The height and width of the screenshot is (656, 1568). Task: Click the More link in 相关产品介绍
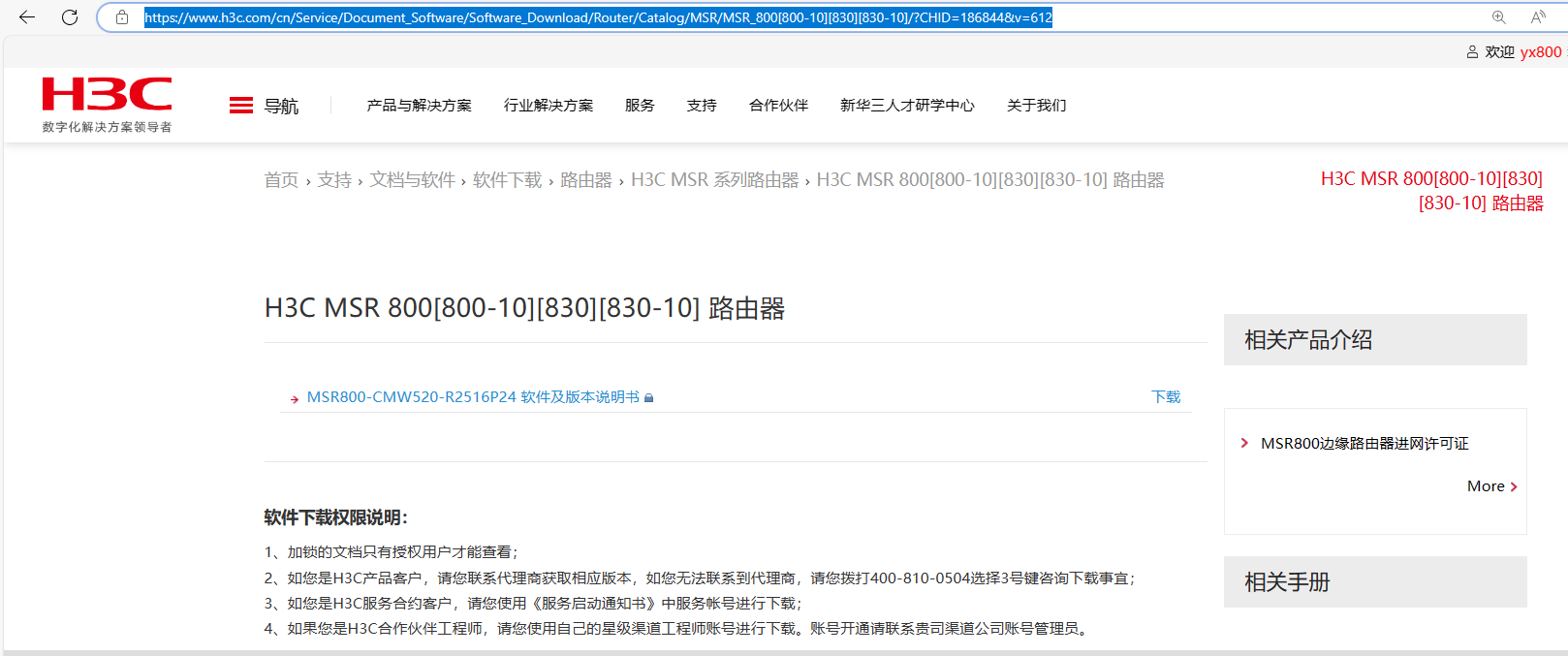pyautogui.click(x=1486, y=486)
